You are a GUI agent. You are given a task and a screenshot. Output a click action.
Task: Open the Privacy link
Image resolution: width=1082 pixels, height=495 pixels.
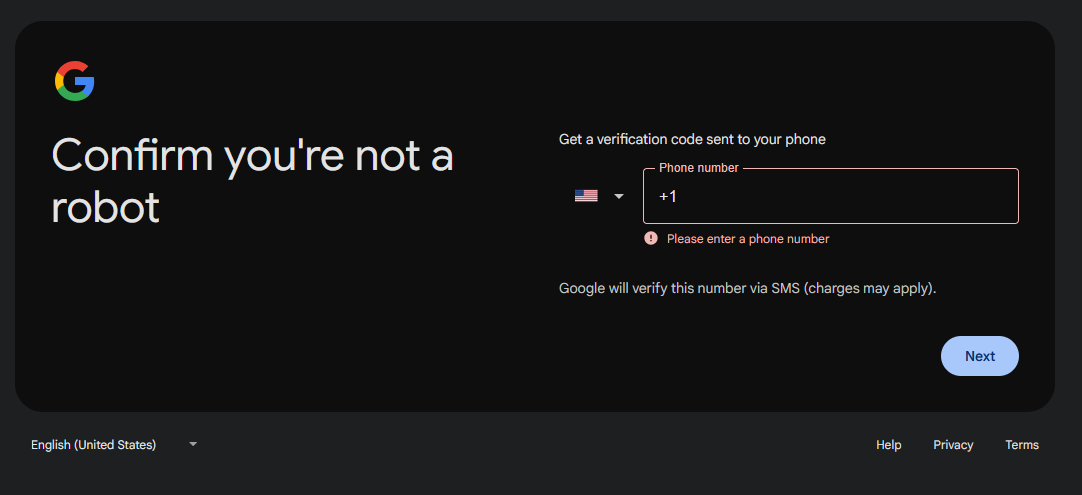pos(953,445)
